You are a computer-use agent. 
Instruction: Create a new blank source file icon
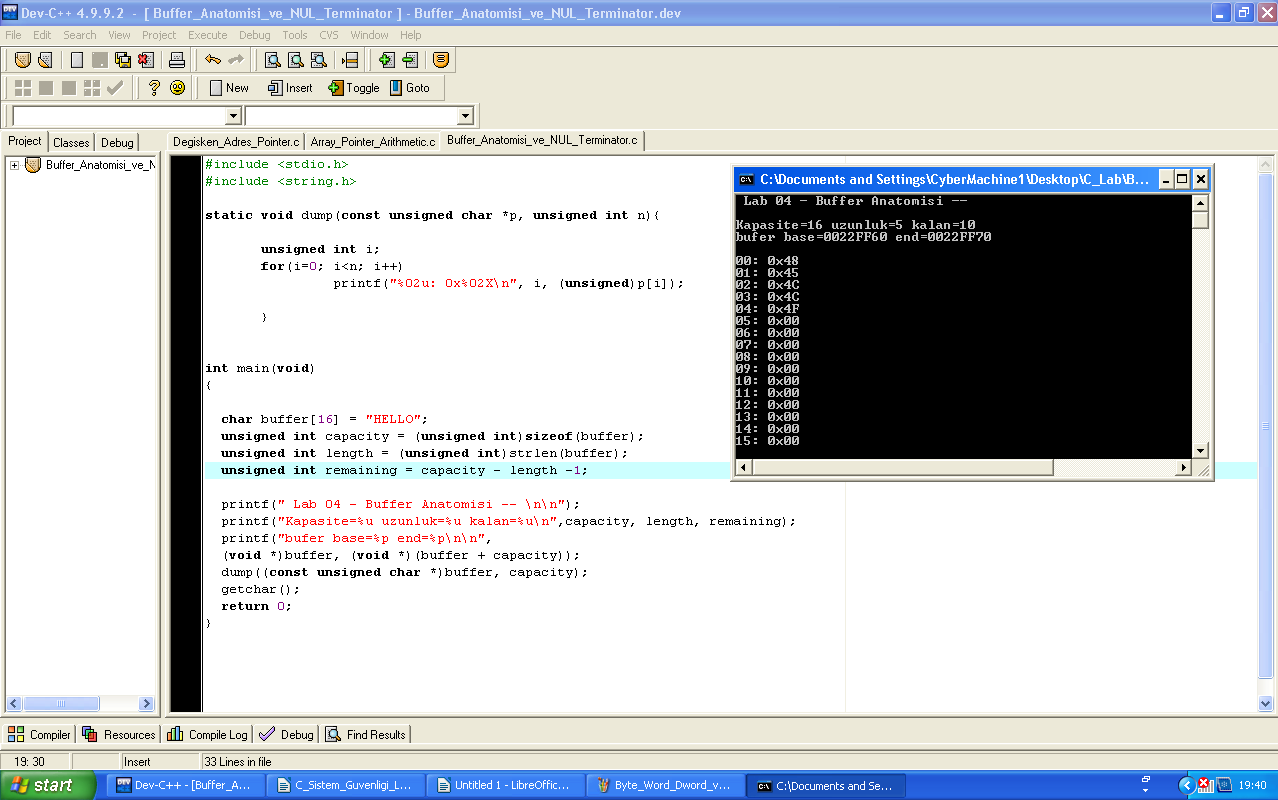pos(77,60)
